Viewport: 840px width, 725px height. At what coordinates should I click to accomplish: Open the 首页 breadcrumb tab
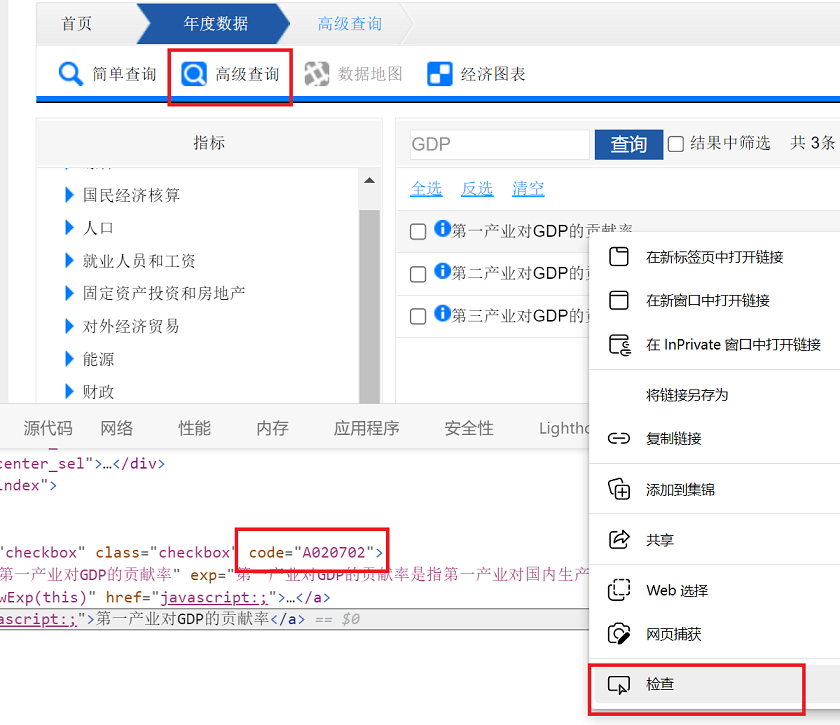[77, 24]
